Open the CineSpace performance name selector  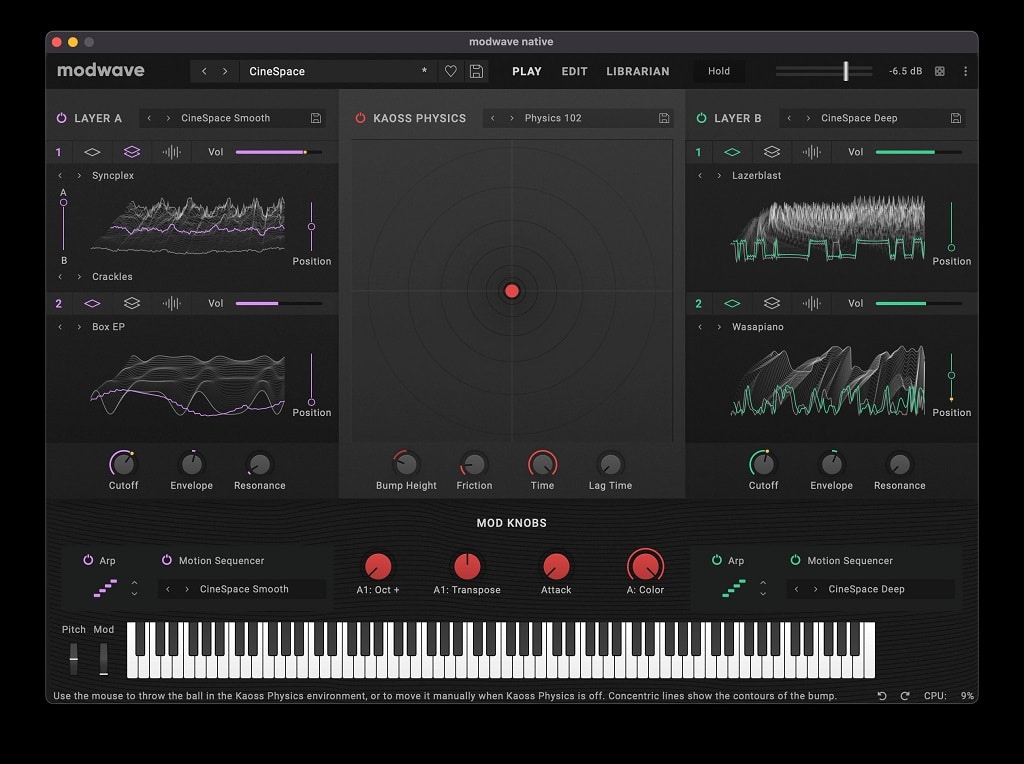tap(338, 71)
